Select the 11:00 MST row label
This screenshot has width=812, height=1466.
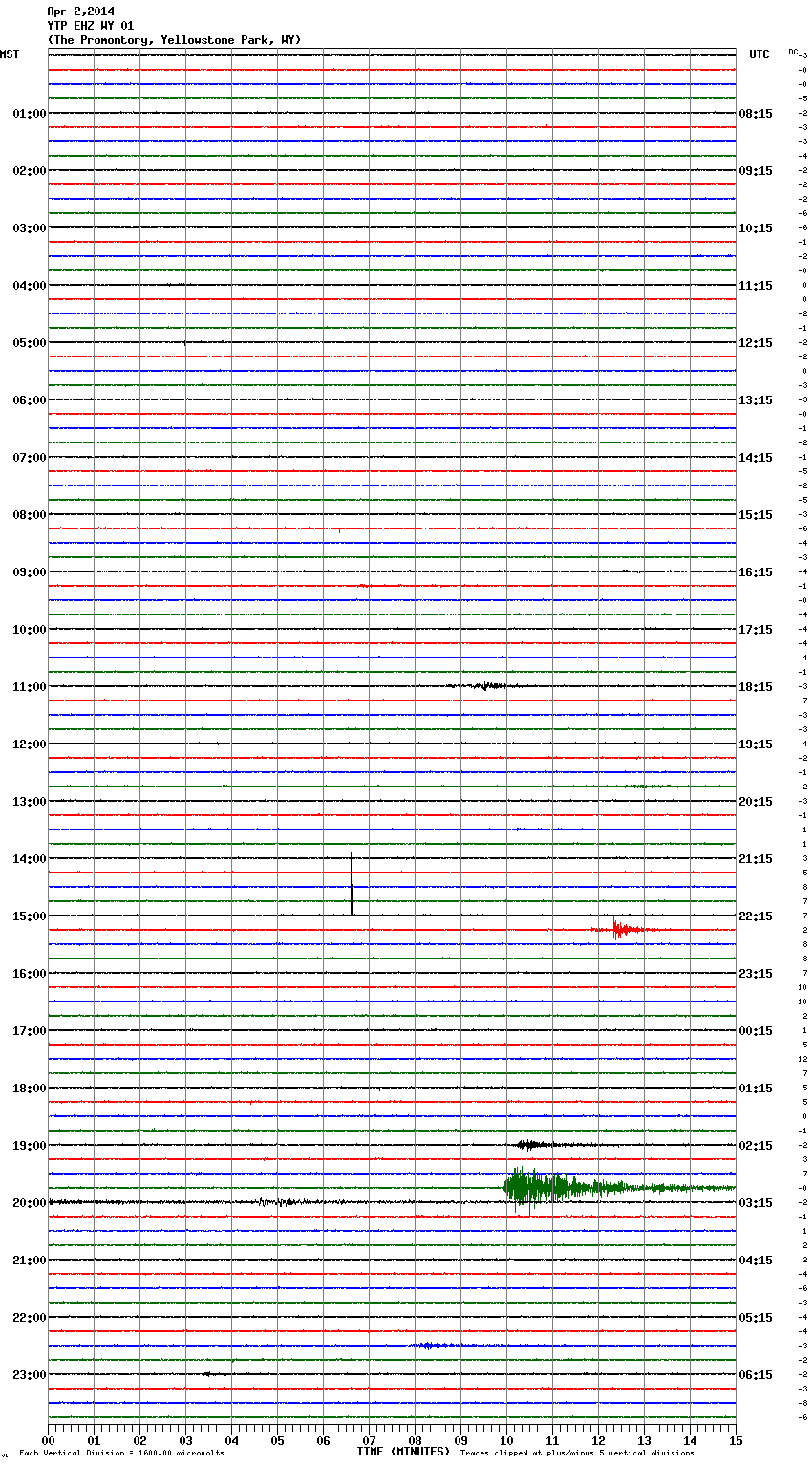click(x=30, y=687)
